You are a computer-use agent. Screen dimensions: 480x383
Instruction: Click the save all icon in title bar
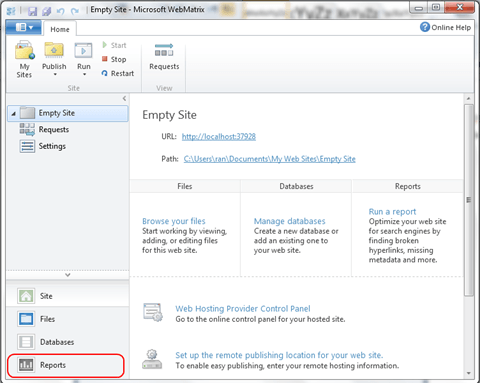(x=46, y=11)
